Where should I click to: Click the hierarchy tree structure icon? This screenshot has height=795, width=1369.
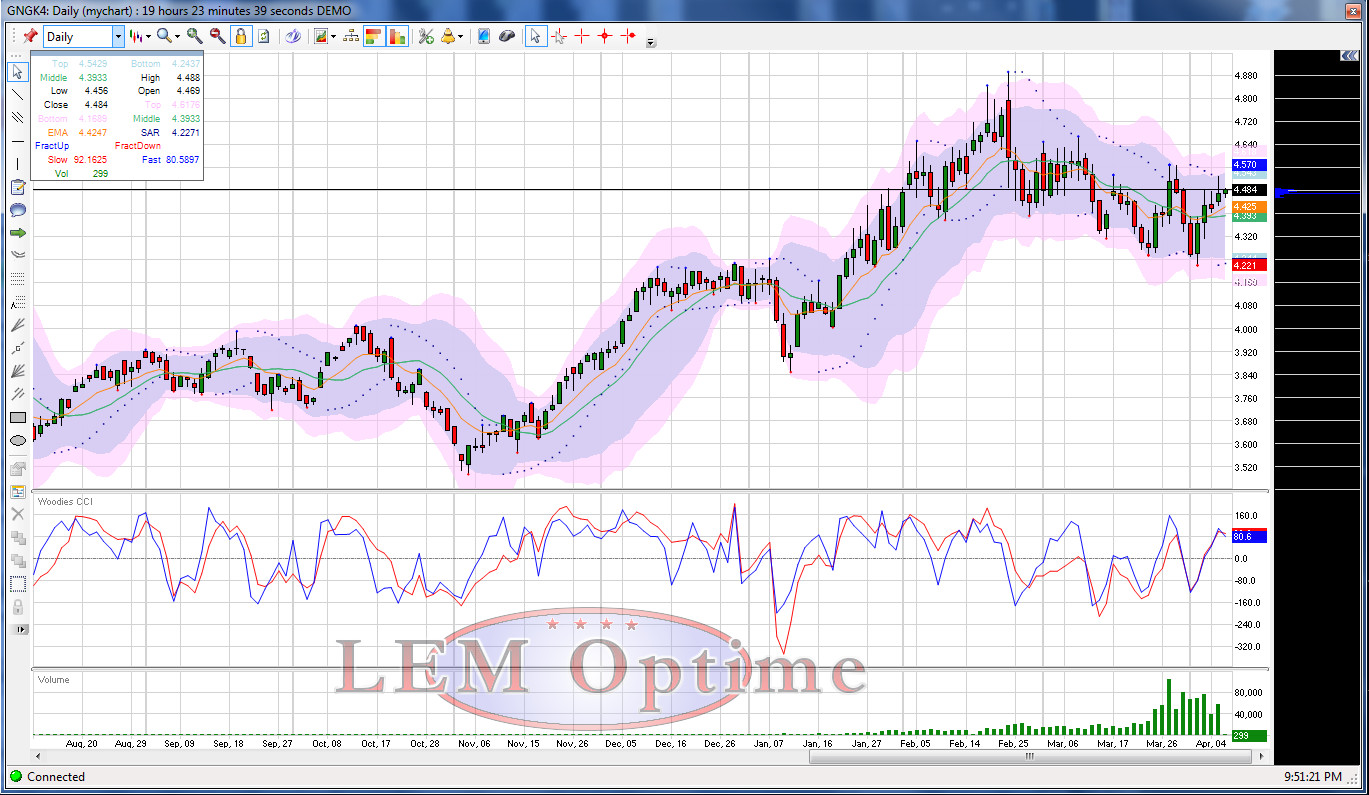coord(351,36)
